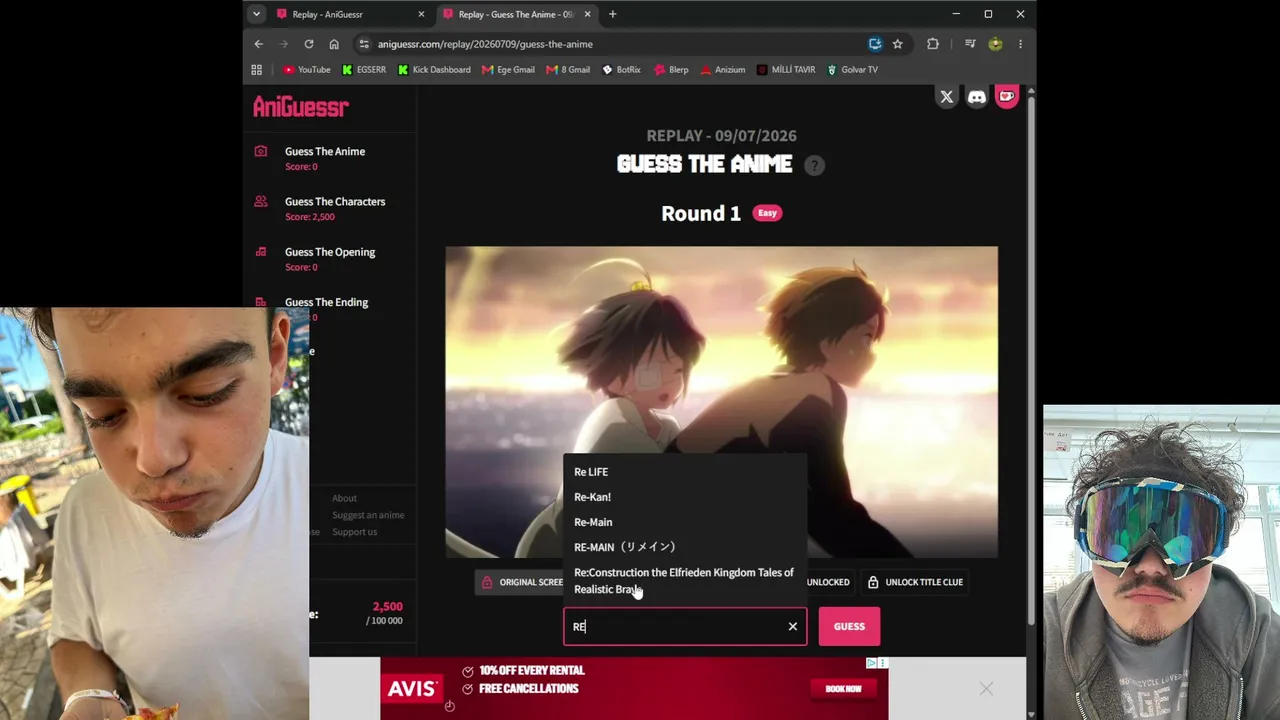Click the anime screenshot image

[721, 402]
